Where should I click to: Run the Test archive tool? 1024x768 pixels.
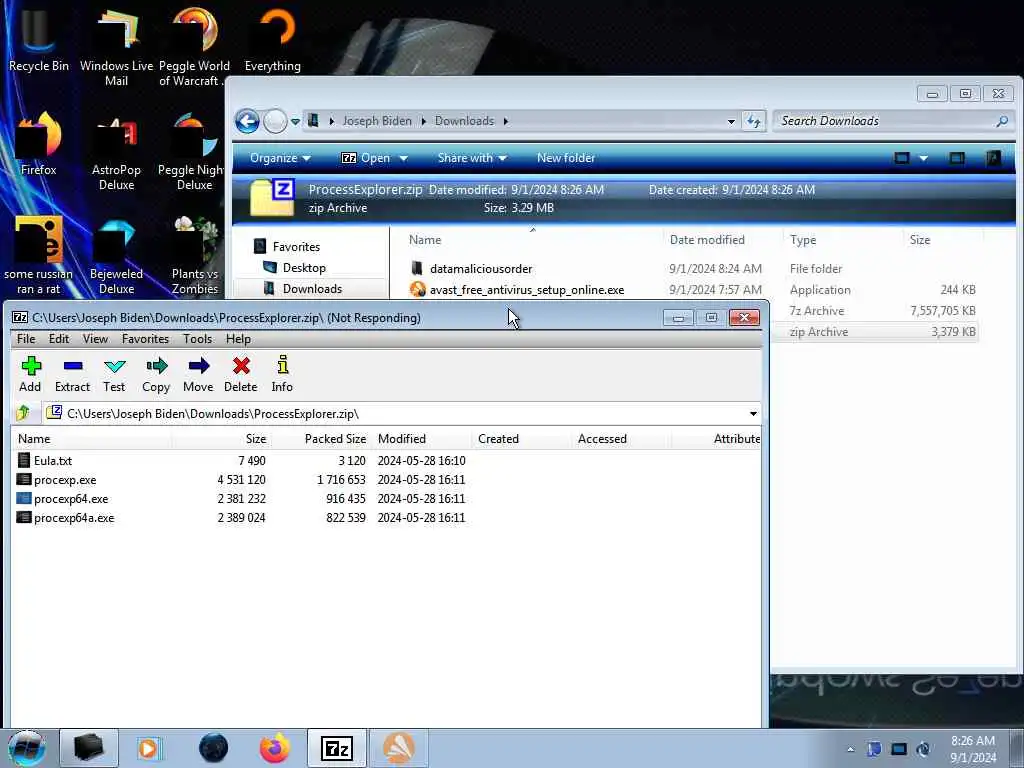[x=114, y=374]
